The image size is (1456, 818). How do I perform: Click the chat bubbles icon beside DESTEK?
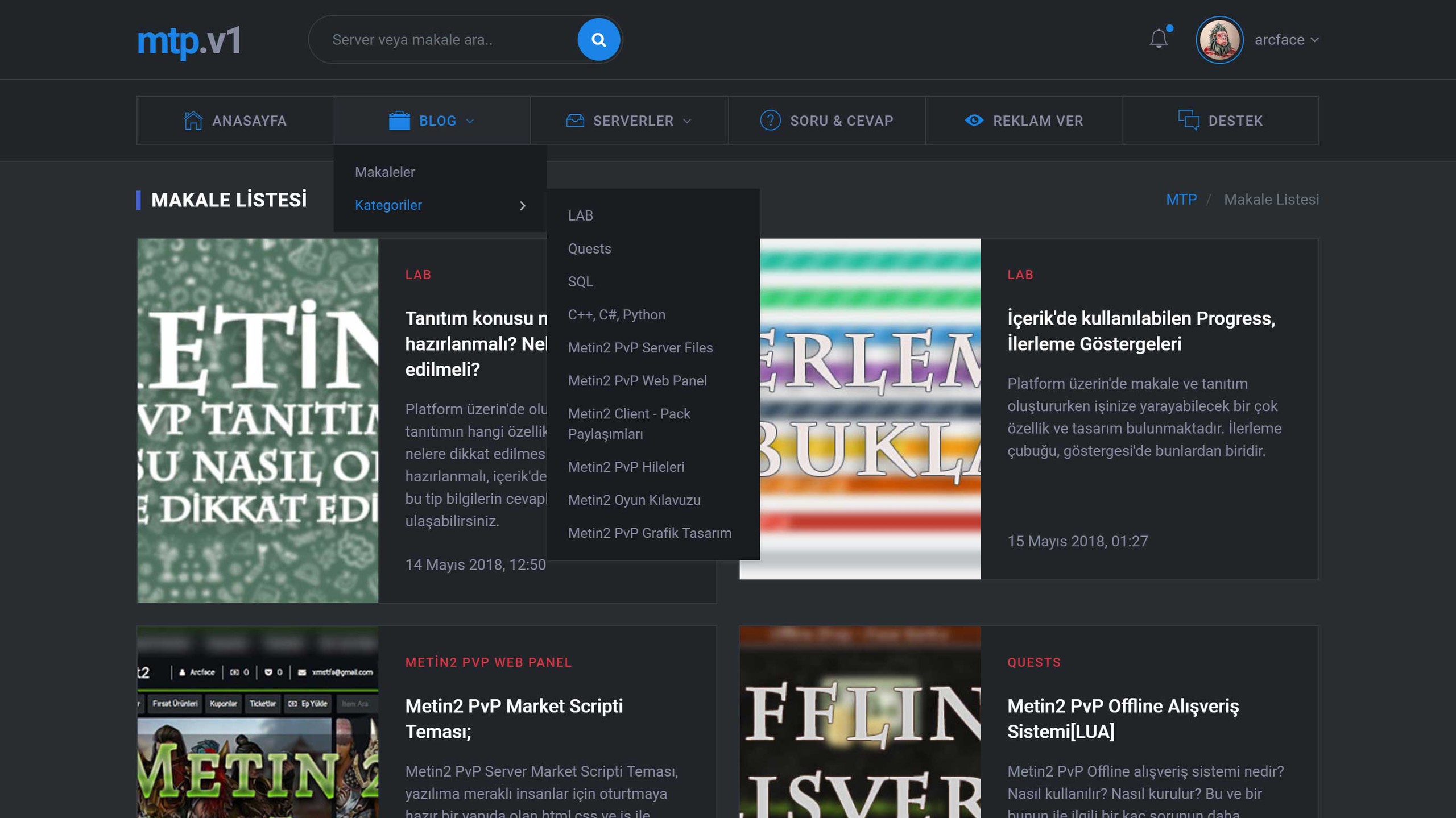point(1188,120)
